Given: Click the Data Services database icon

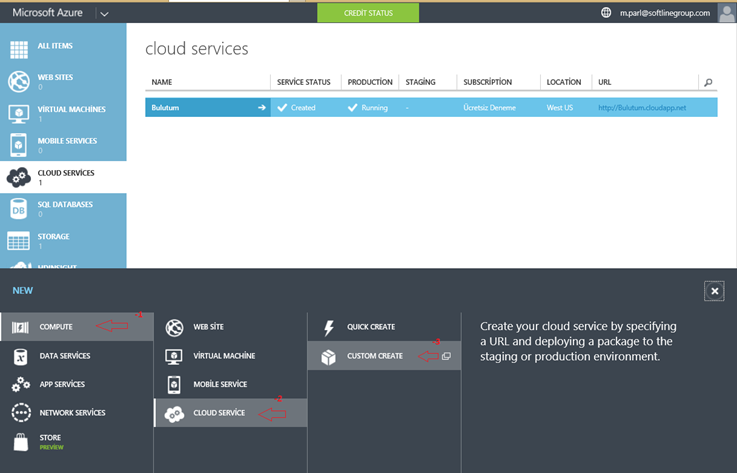Looking at the screenshot, I should [20, 357].
